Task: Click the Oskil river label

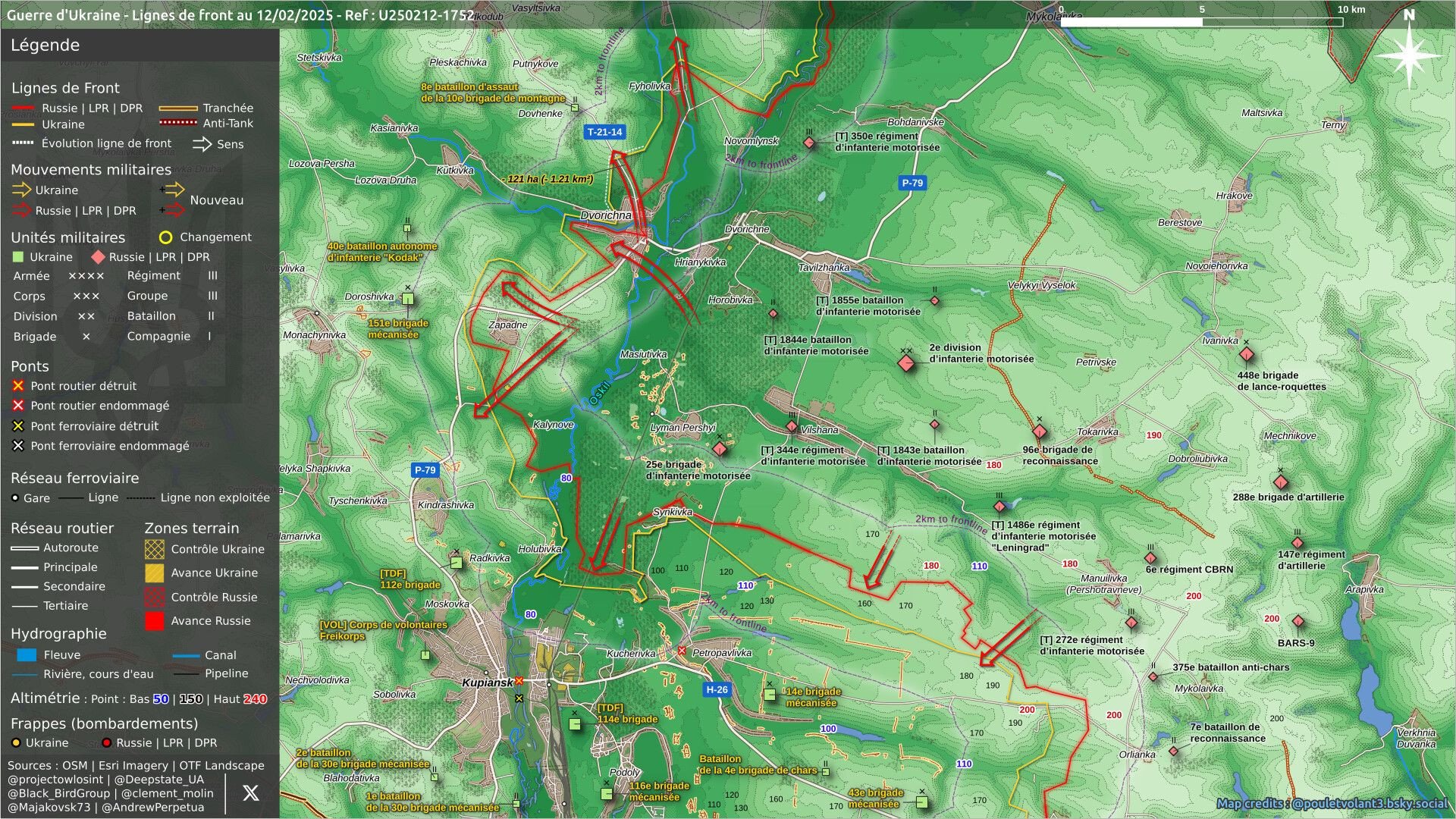Action: [600, 393]
